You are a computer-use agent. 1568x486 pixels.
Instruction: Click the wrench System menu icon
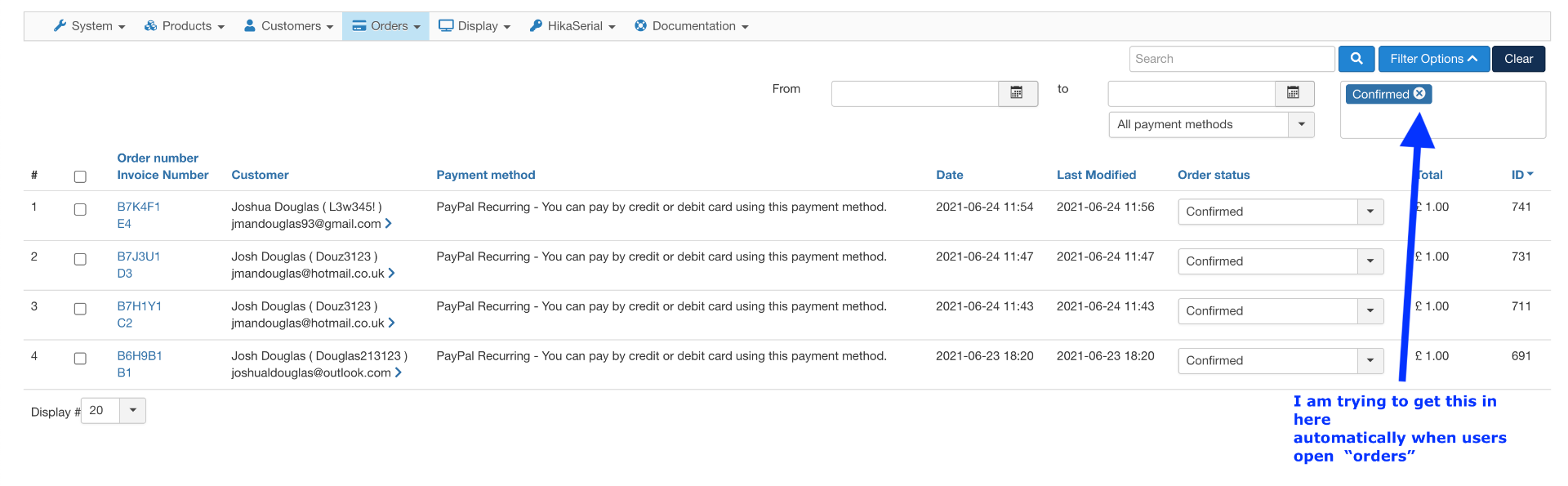tap(60, 26)
